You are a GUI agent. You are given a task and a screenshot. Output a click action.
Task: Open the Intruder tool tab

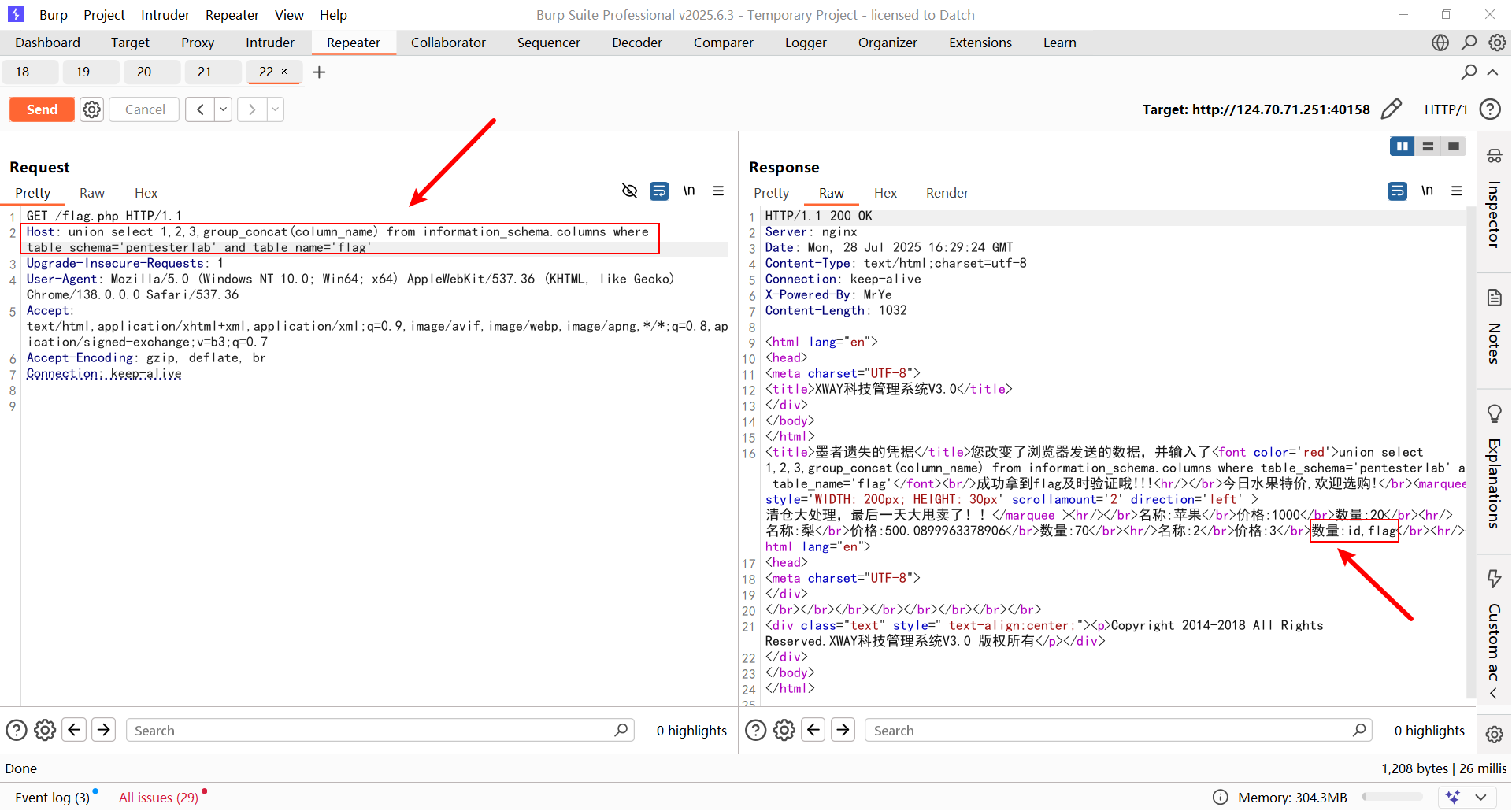[x=270, y=43]
